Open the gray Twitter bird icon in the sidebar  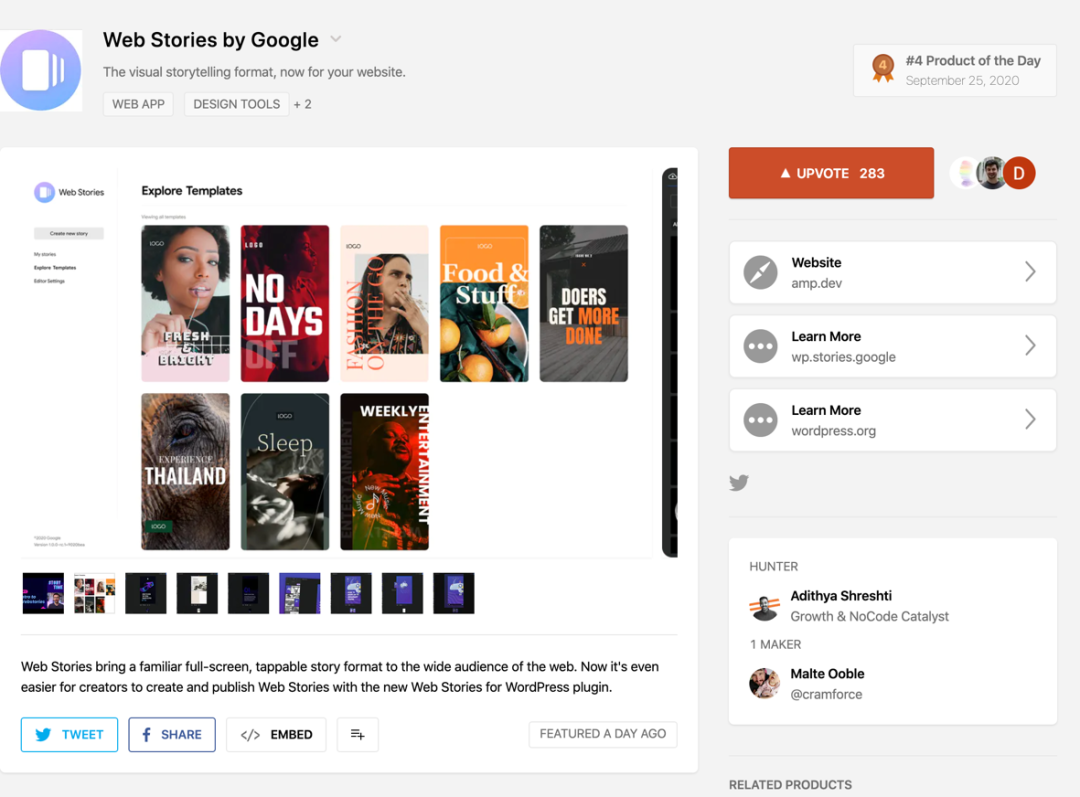point(739,482)
